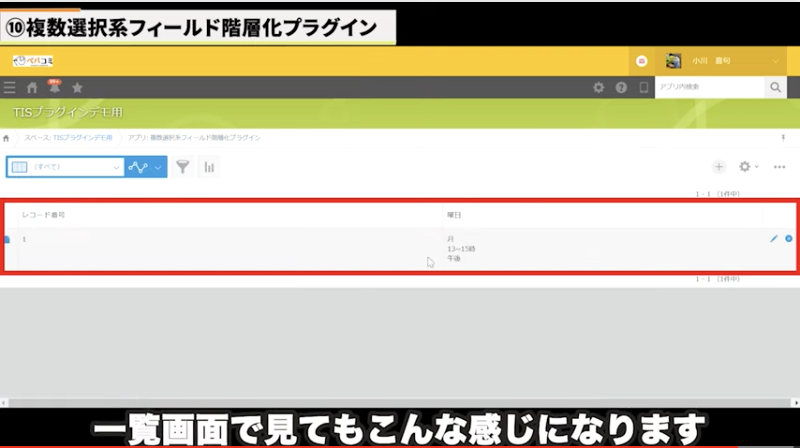Open the three-dot more options menu
The height and width of the screenshot is (448, 800).
coord(780,167)
